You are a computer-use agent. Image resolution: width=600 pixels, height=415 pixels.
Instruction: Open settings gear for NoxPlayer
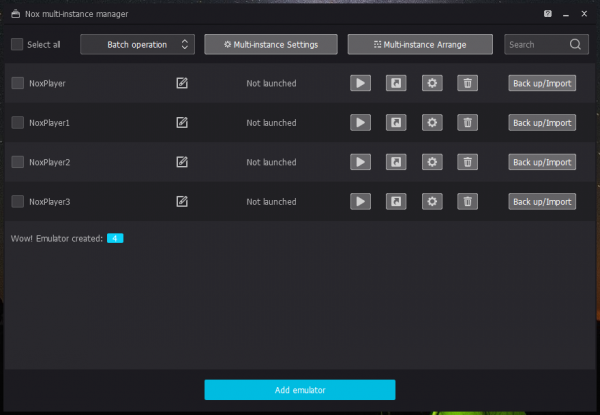(432, 83)
